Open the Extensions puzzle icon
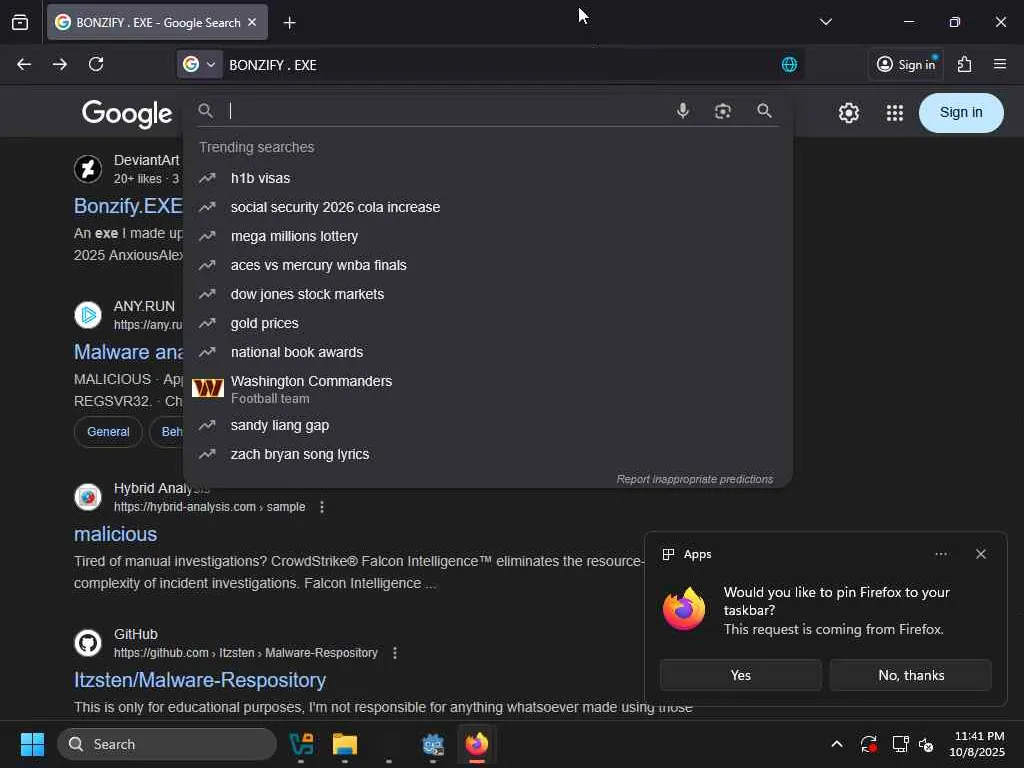This screenshot has height=768, width=1024. tap(965, 64)
